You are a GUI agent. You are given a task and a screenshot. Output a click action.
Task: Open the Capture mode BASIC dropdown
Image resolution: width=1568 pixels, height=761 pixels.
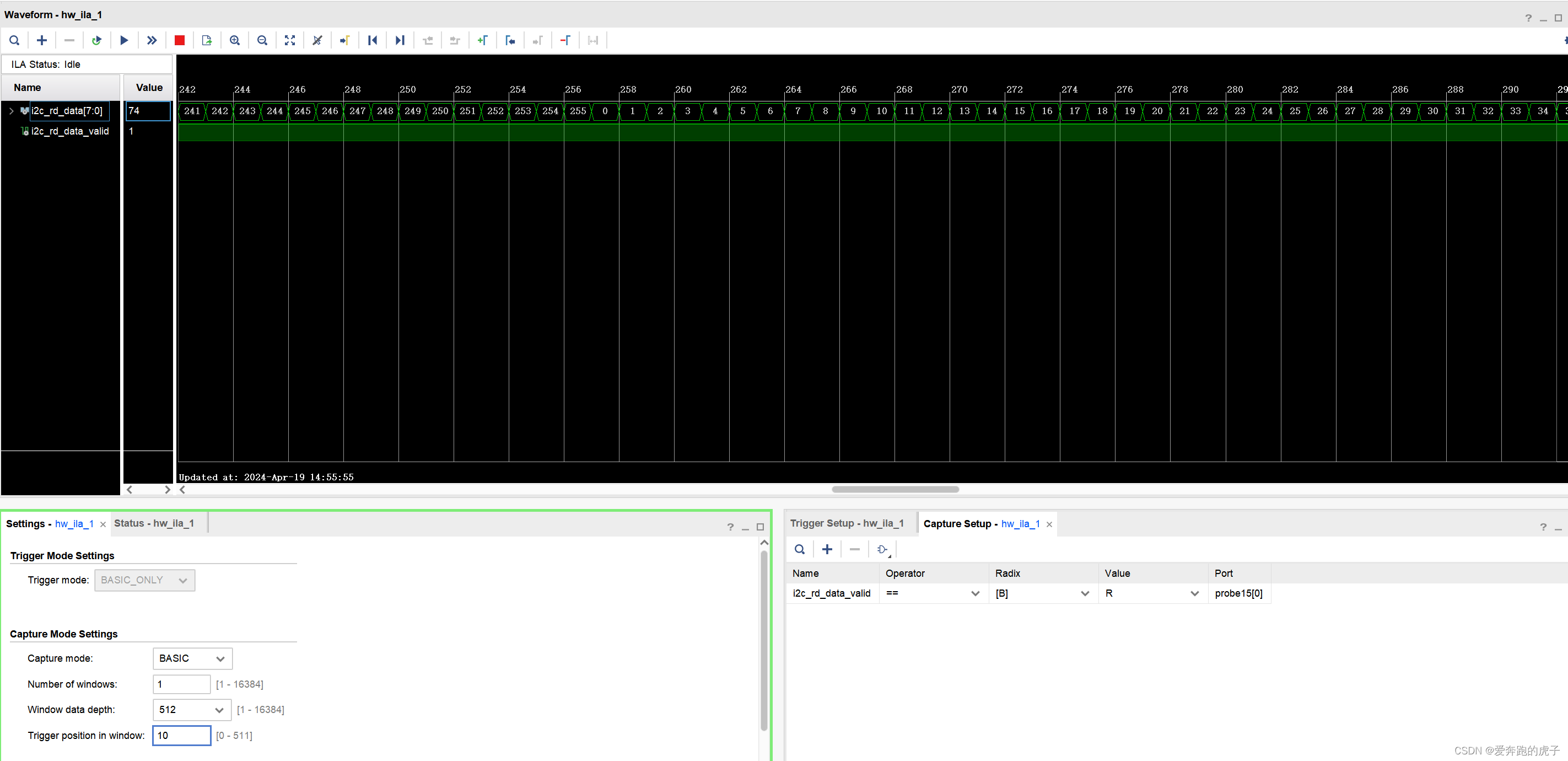tap(192, 658)
